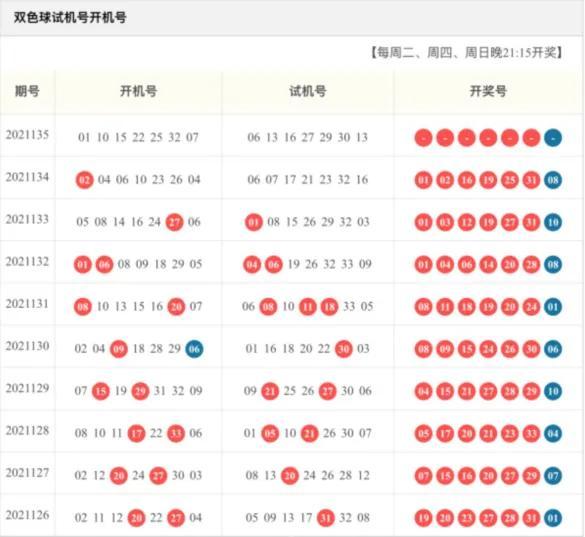Click issue number 2021127
Screen dimensions: 585x537
tap(27, 473)
